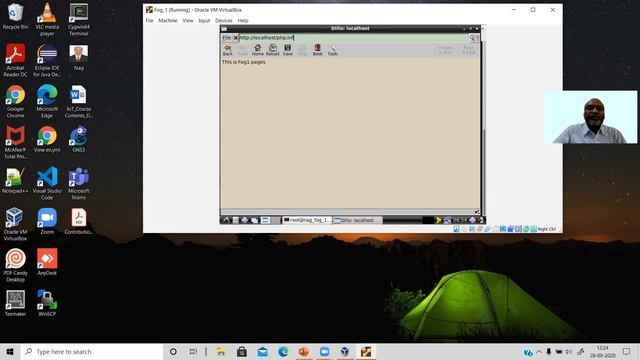
Task: Open the Tools menu in Dillo toolbar
Action: pos(333,50)
